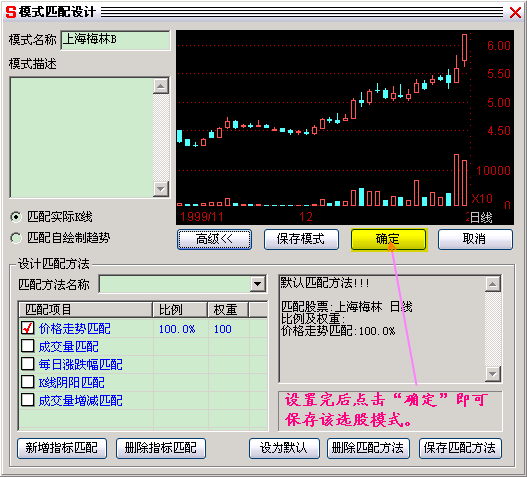Click the 权重 column header
This screenshot has width=527, height=477.
(228, 309)
